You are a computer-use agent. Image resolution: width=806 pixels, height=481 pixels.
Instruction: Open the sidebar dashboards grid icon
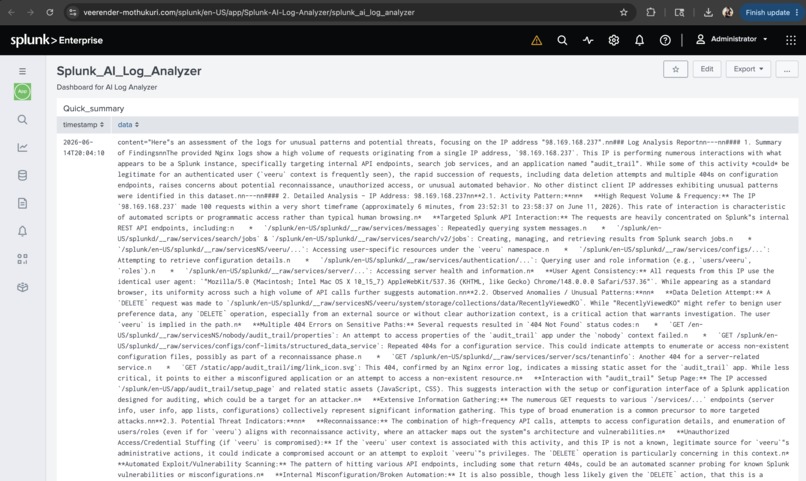(22, 259)
